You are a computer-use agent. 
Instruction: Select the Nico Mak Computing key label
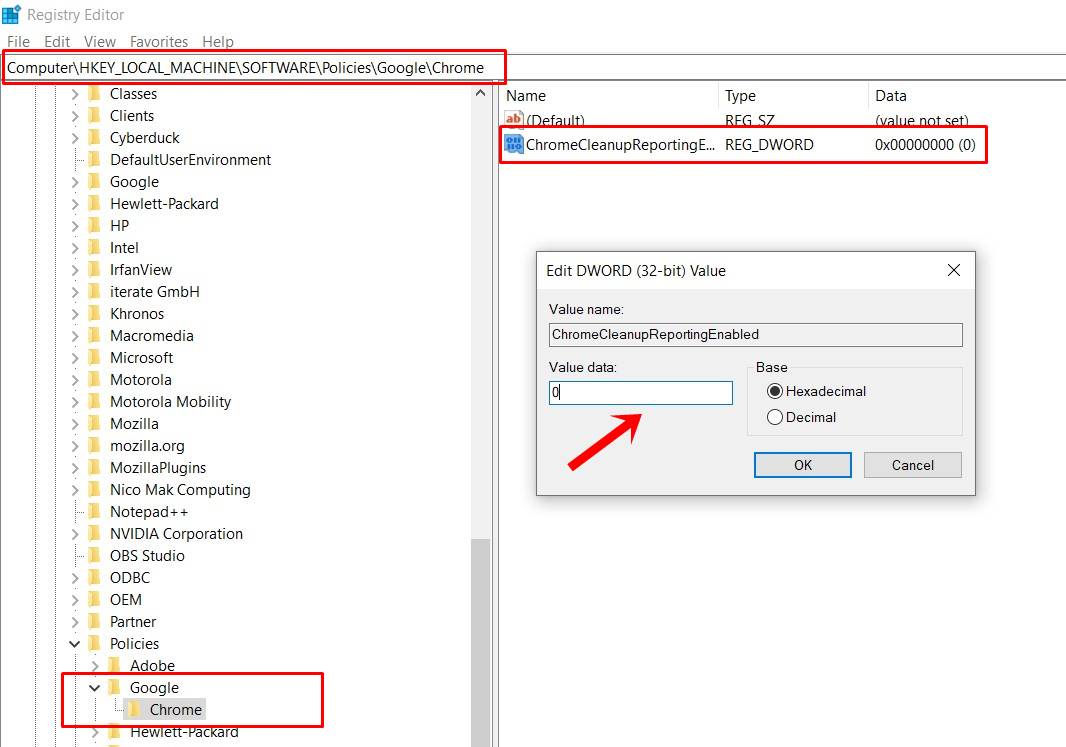[x=180, y=490]
